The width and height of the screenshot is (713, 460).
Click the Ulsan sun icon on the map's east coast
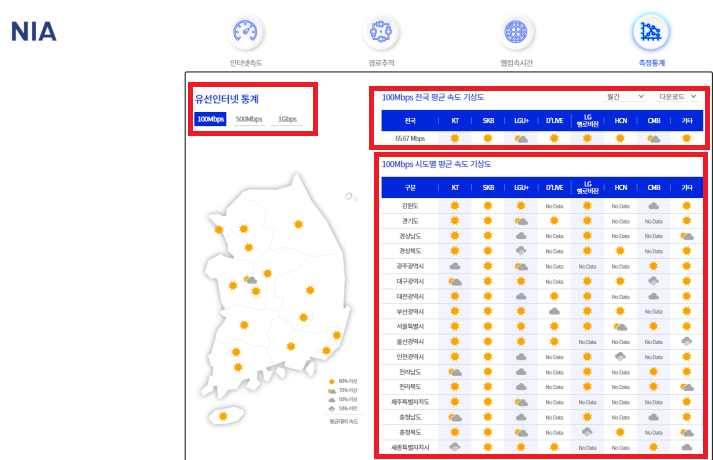(336, 335)
